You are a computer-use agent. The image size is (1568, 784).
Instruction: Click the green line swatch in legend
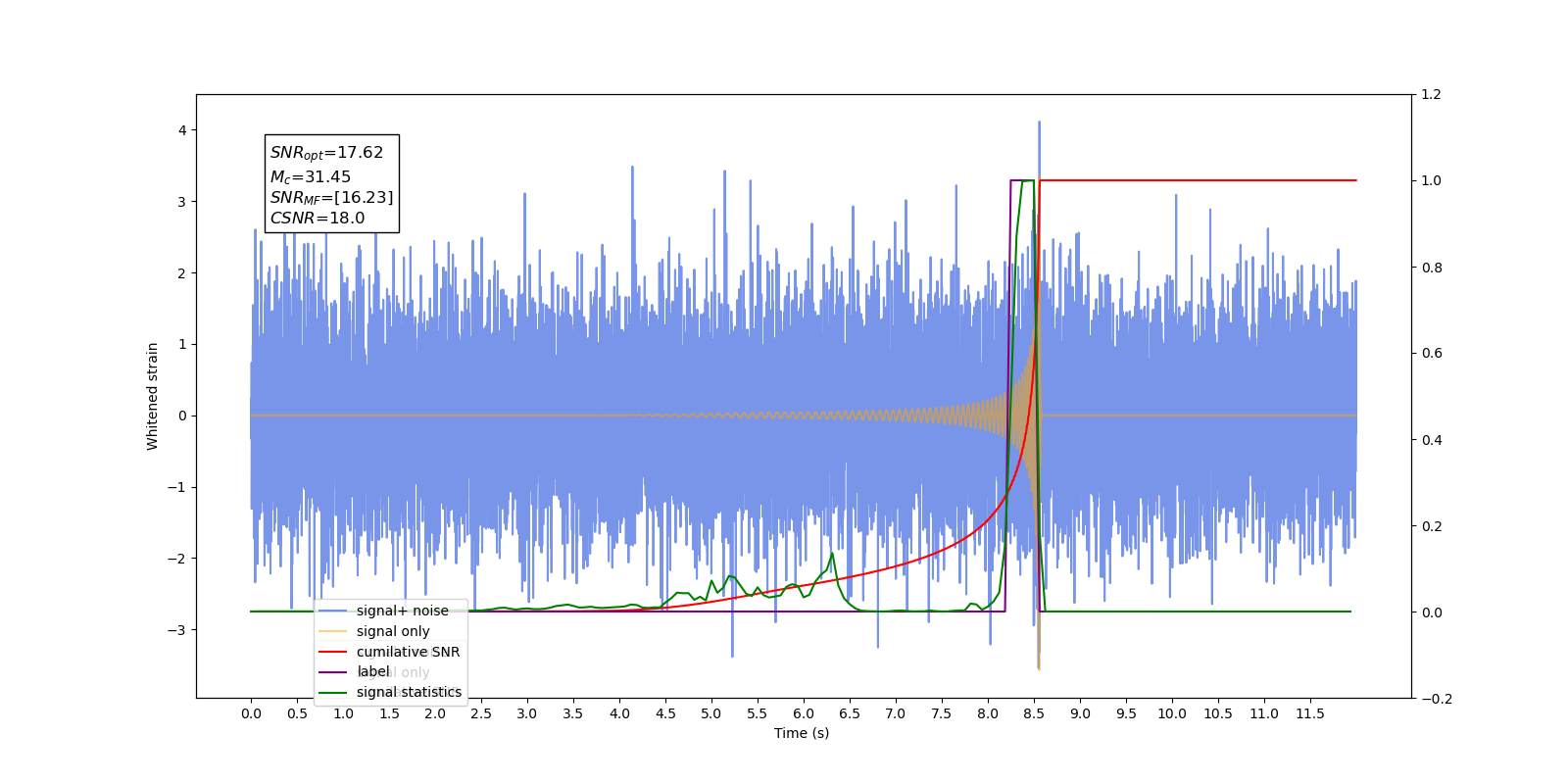pyautogui.click(x=333, y=692)
